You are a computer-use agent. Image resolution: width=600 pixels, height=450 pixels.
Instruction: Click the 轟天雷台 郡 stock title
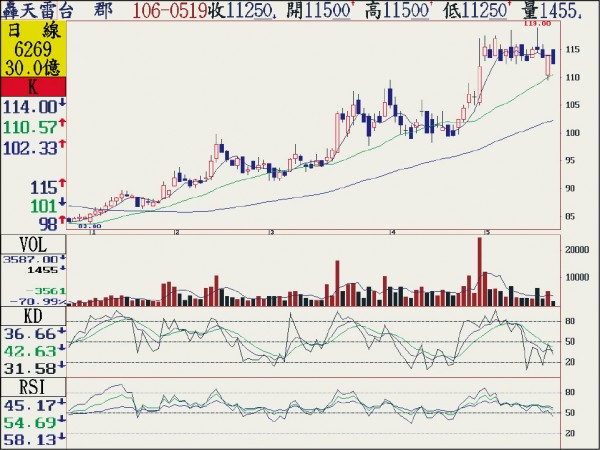pyautogui.click(x=57, y=10)
